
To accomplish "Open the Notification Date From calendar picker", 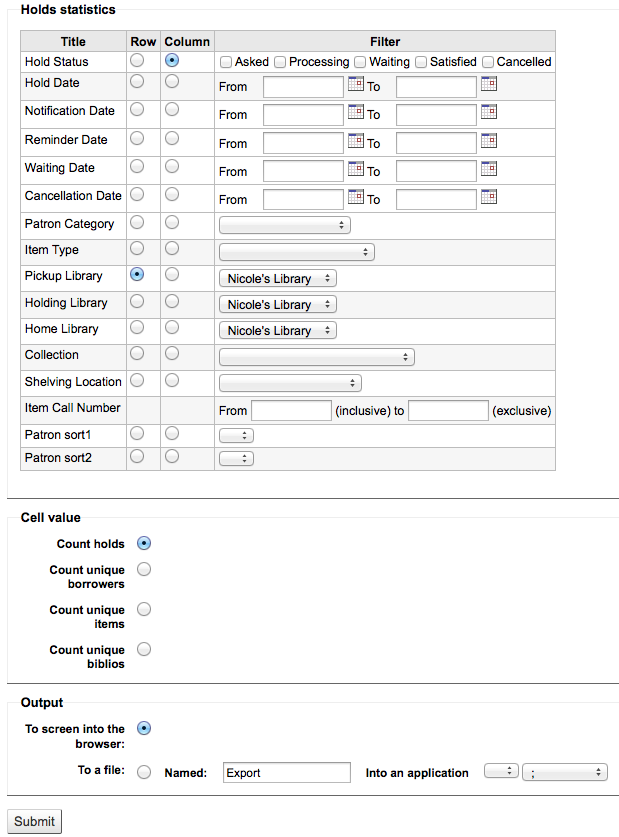I will coord(355,112).
